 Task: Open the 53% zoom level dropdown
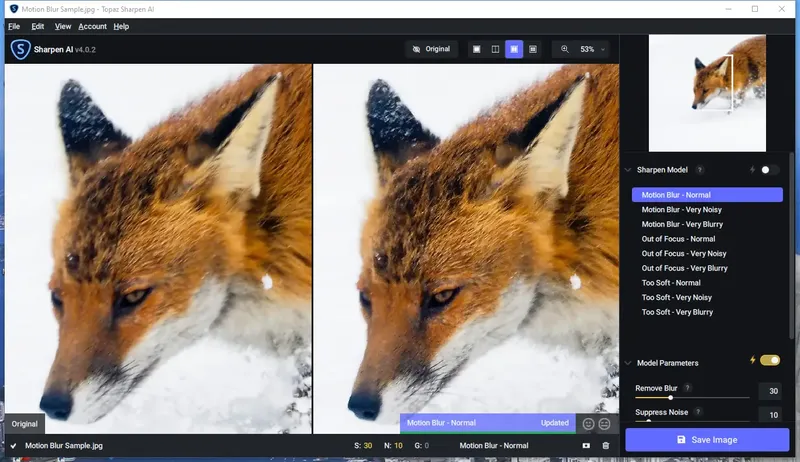click(592, 49)
